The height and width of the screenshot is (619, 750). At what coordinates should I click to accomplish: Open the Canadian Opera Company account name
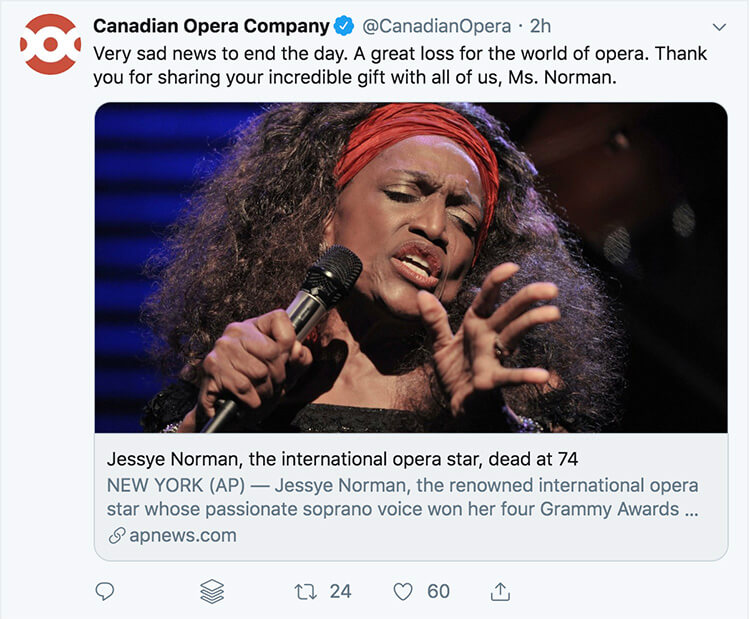[x=211, y=25]
